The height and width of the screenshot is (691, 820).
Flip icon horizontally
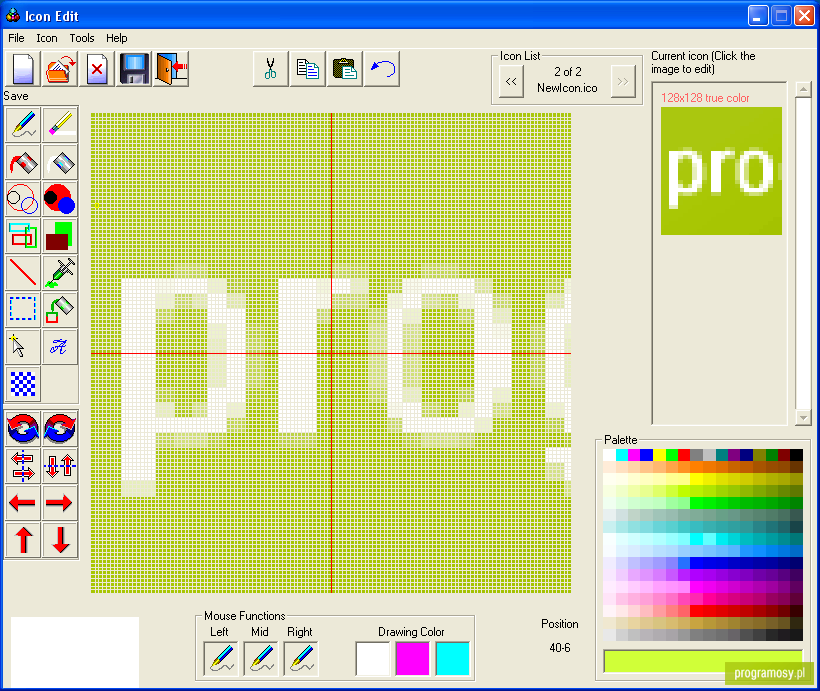pyautogui.click(x=23, y=466)
